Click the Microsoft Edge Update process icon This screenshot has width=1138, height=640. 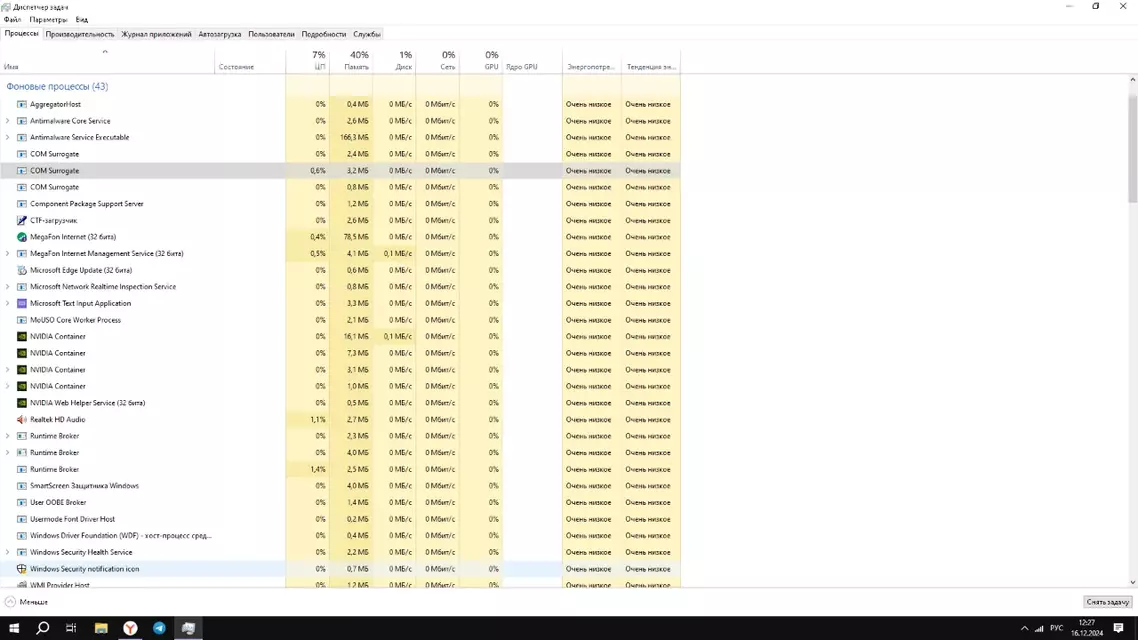click(22, 271)
